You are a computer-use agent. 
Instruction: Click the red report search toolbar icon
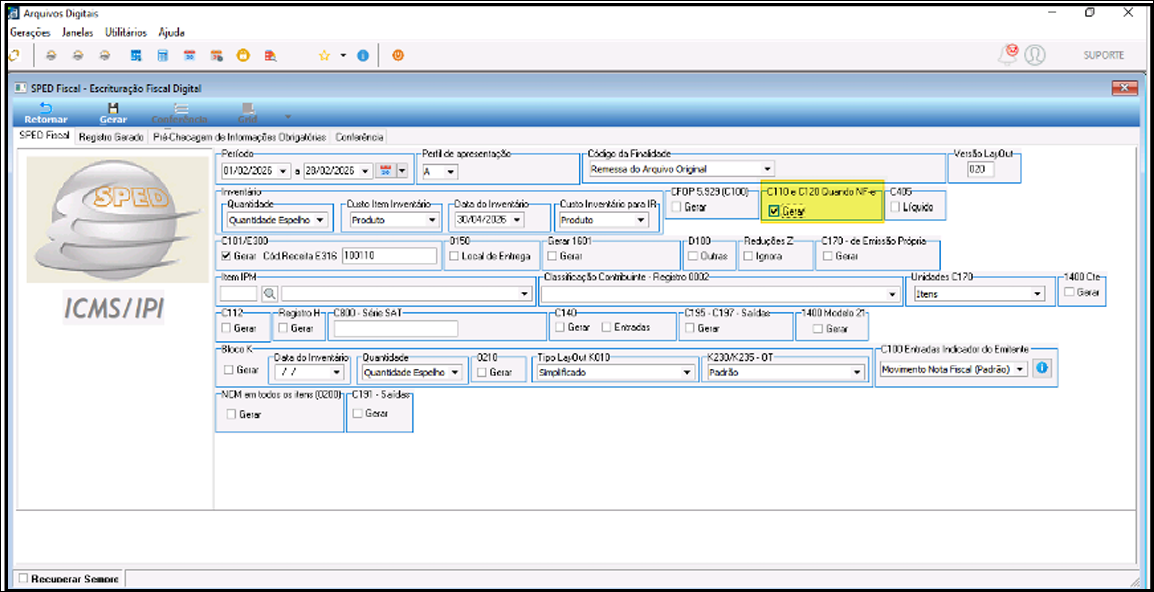(270, 55)
